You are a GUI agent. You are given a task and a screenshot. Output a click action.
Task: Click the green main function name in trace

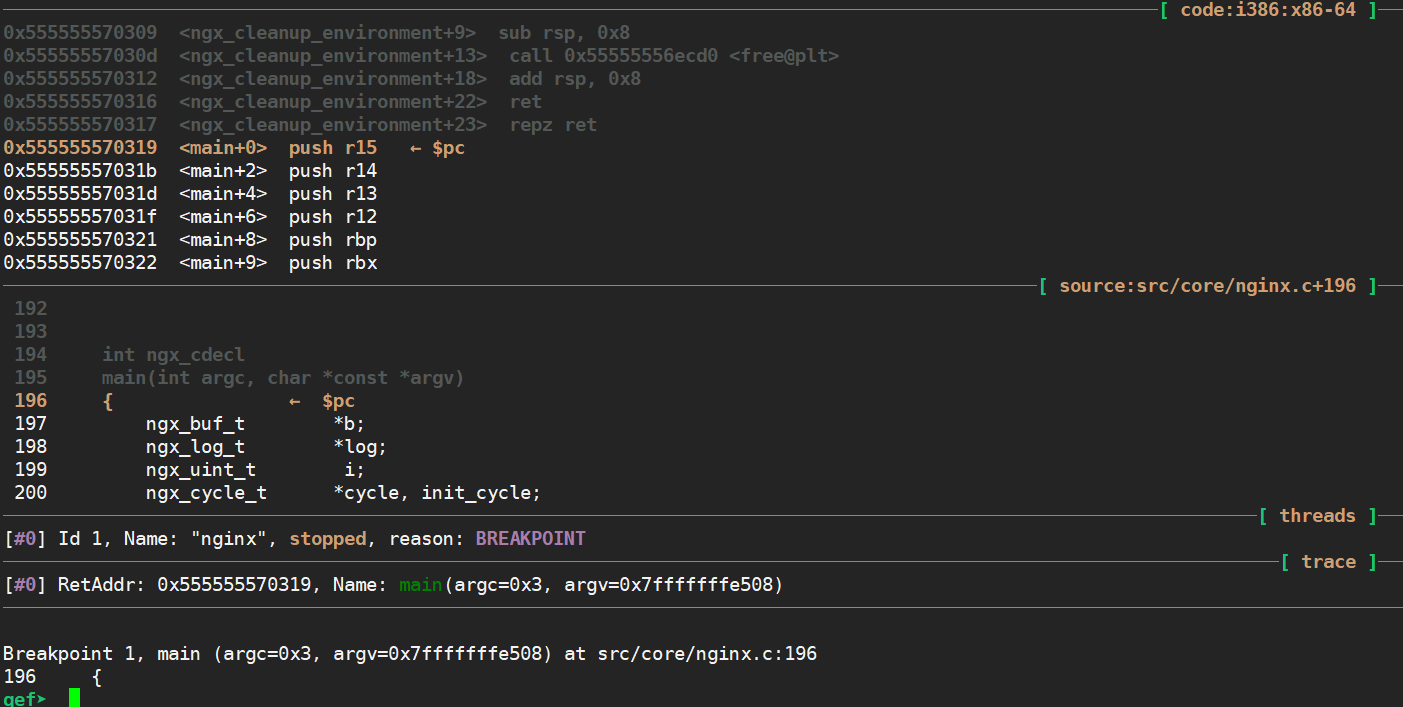tap(420, 585)
